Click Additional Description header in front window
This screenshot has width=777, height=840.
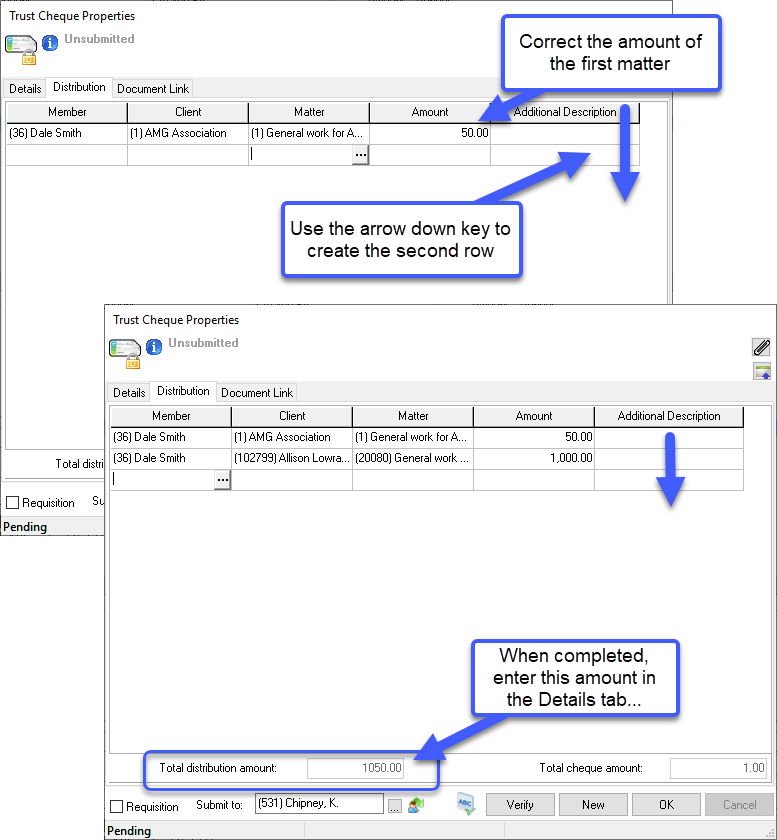click(669, 416)
